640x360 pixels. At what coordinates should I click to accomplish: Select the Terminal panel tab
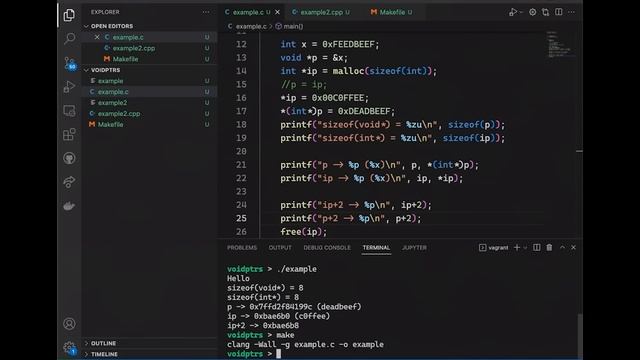(x=376, y=248)
